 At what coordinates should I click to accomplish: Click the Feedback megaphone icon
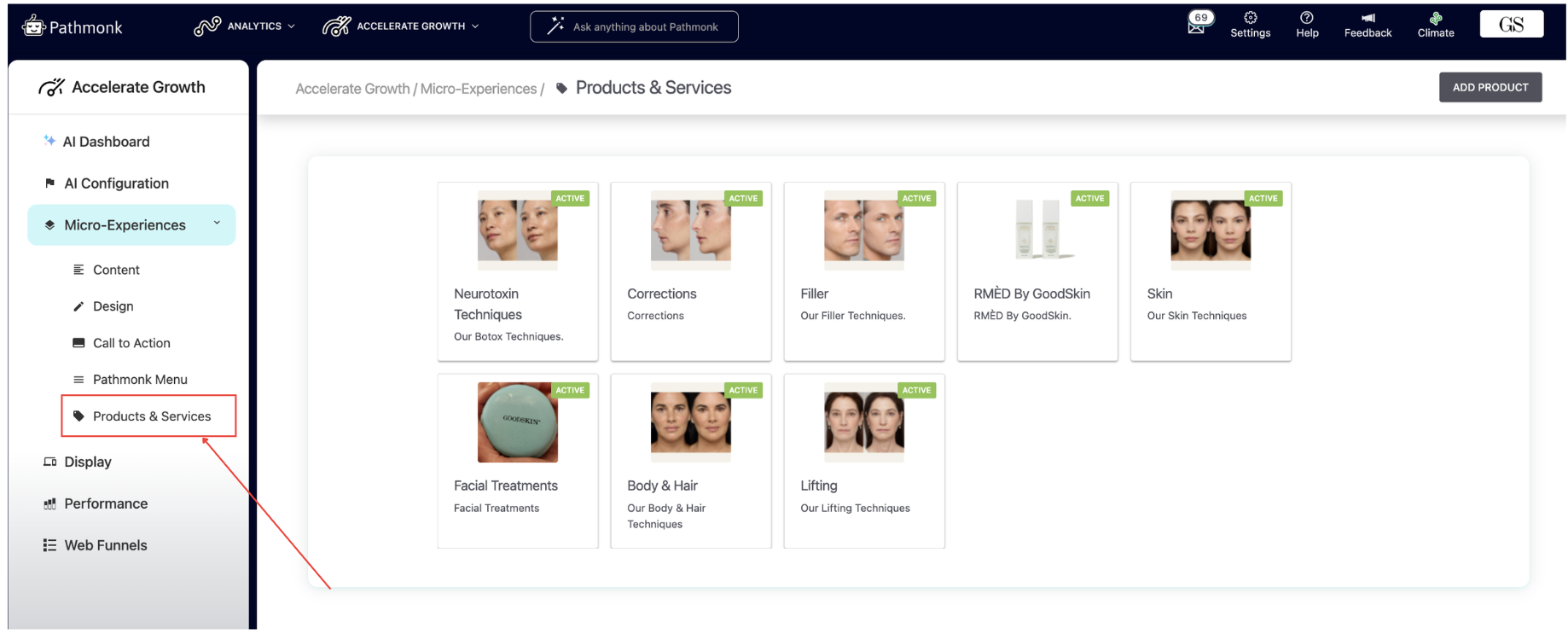pos(1368,18)
